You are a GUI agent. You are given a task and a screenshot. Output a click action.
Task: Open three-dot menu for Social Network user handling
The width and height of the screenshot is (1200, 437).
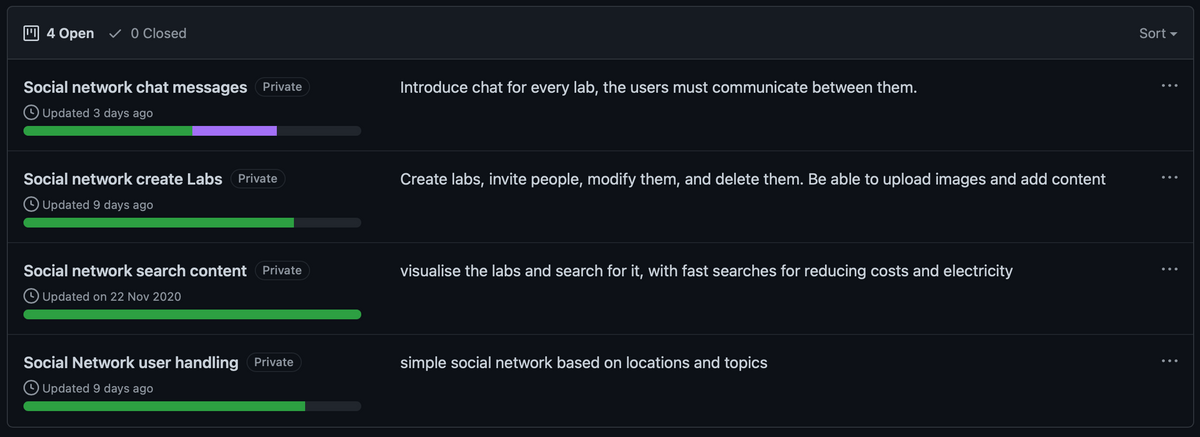pos(1169,361)
